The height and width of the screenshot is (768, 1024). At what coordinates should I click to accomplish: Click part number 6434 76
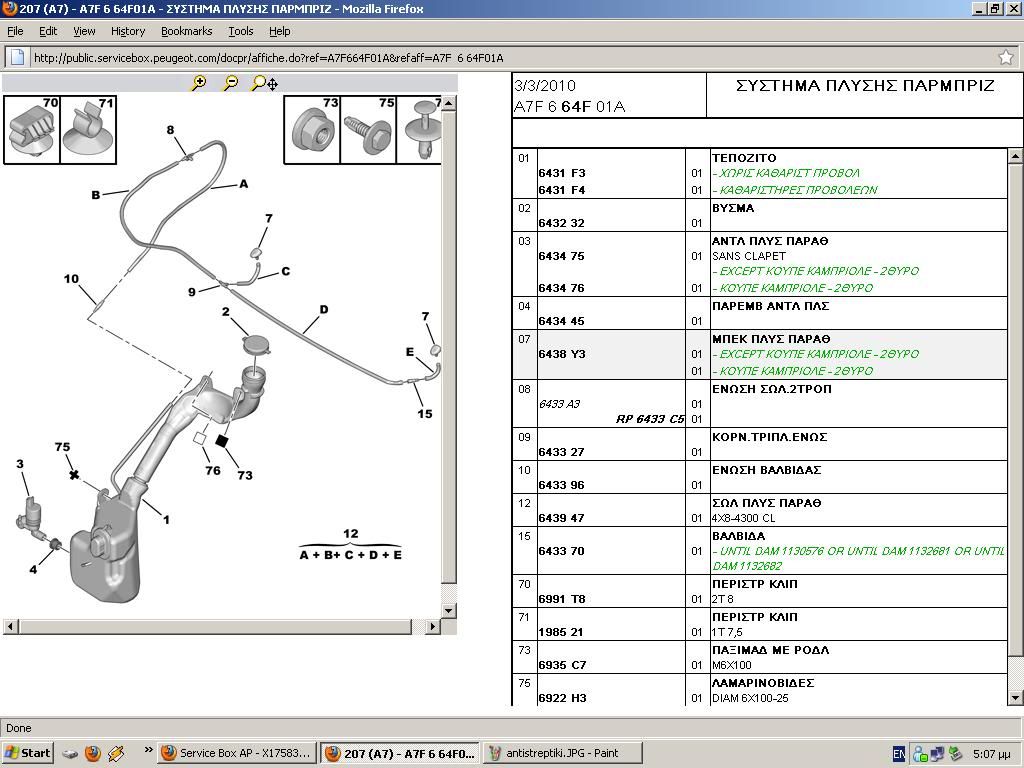coord(561,288)
